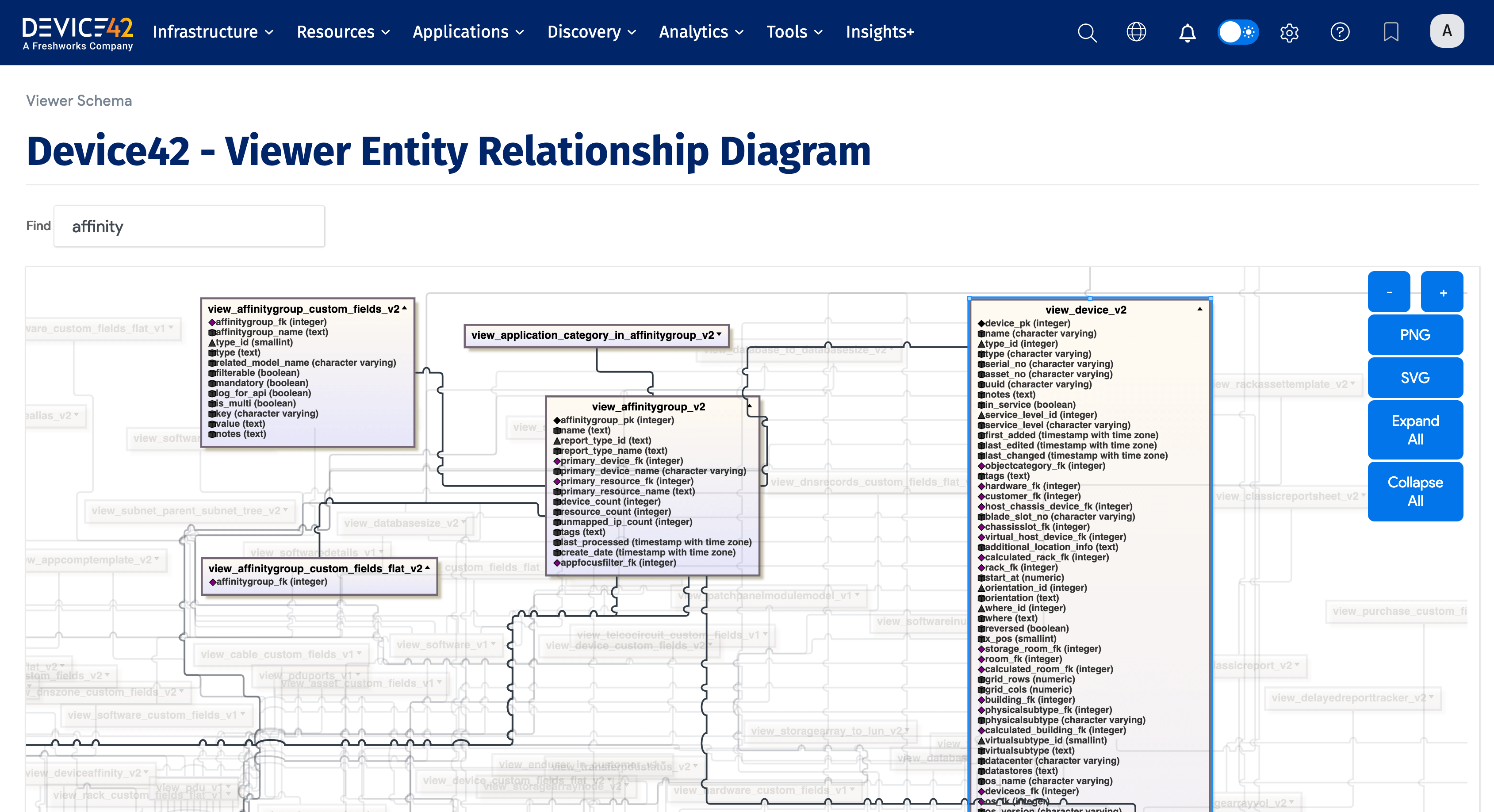
Task: Collapse view_affinitygroup_custom_fields_flat_v2 table
Action: click(x=427, y=568)
